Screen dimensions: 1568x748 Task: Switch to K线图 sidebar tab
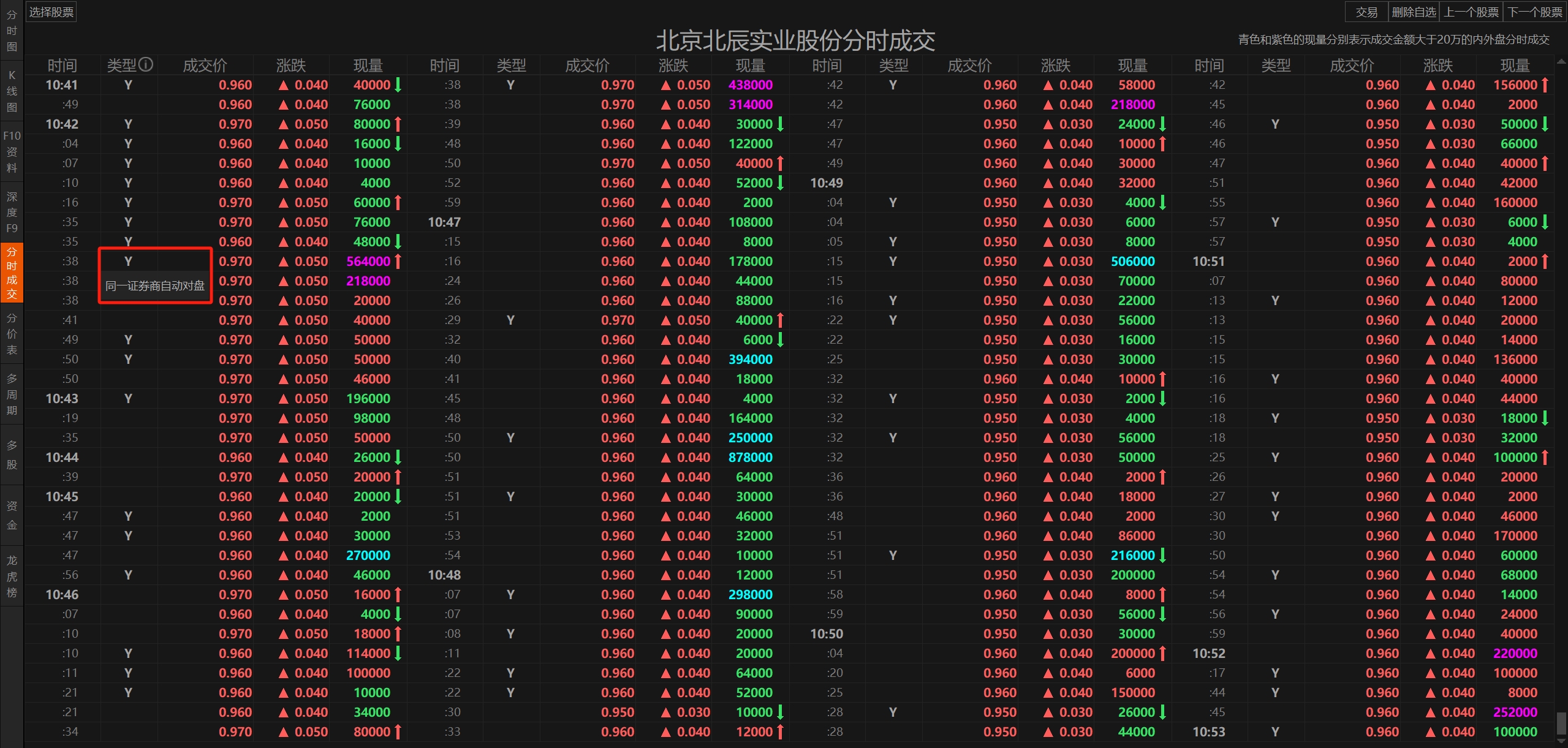[12, 91]
